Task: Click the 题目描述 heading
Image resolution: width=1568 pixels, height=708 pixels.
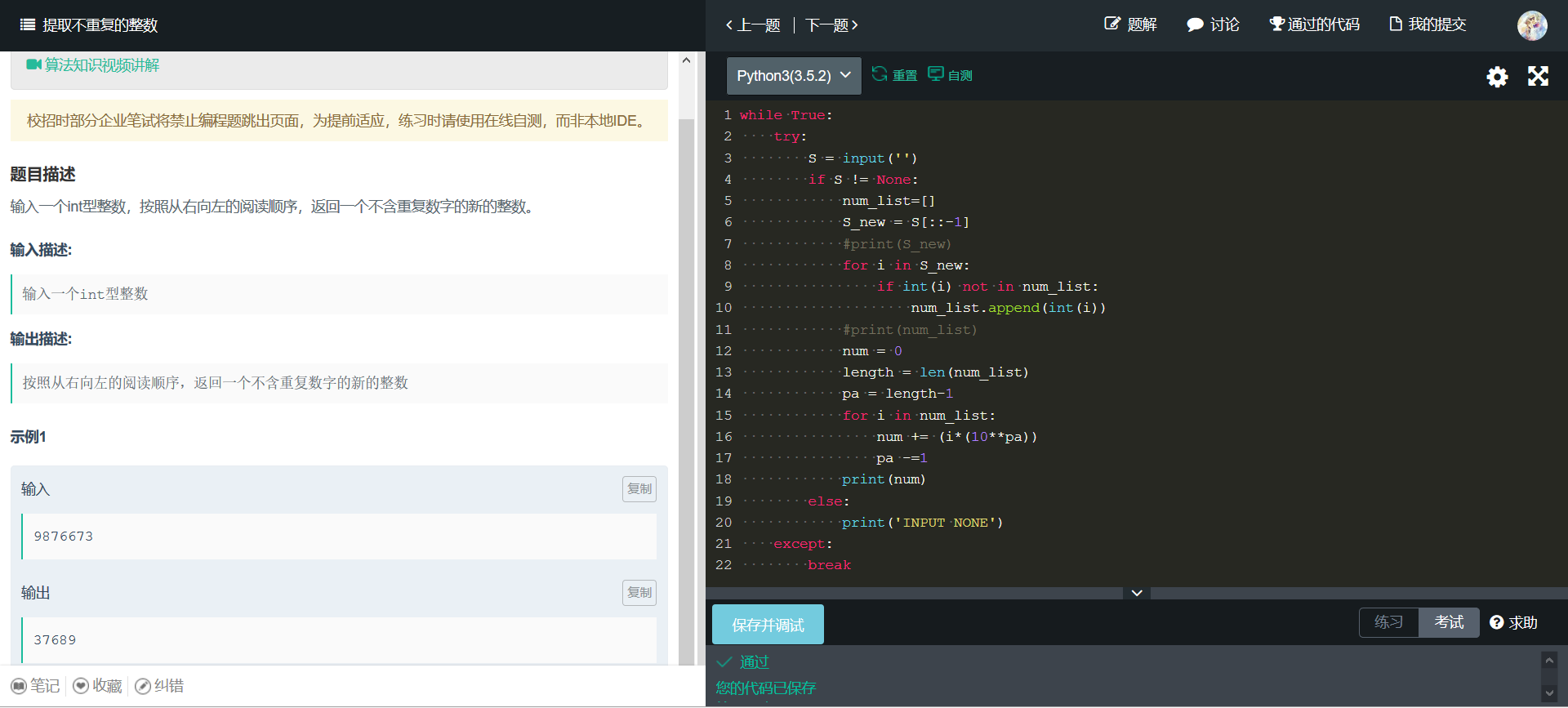Action: pyautogui.click(x=42, y=174)
